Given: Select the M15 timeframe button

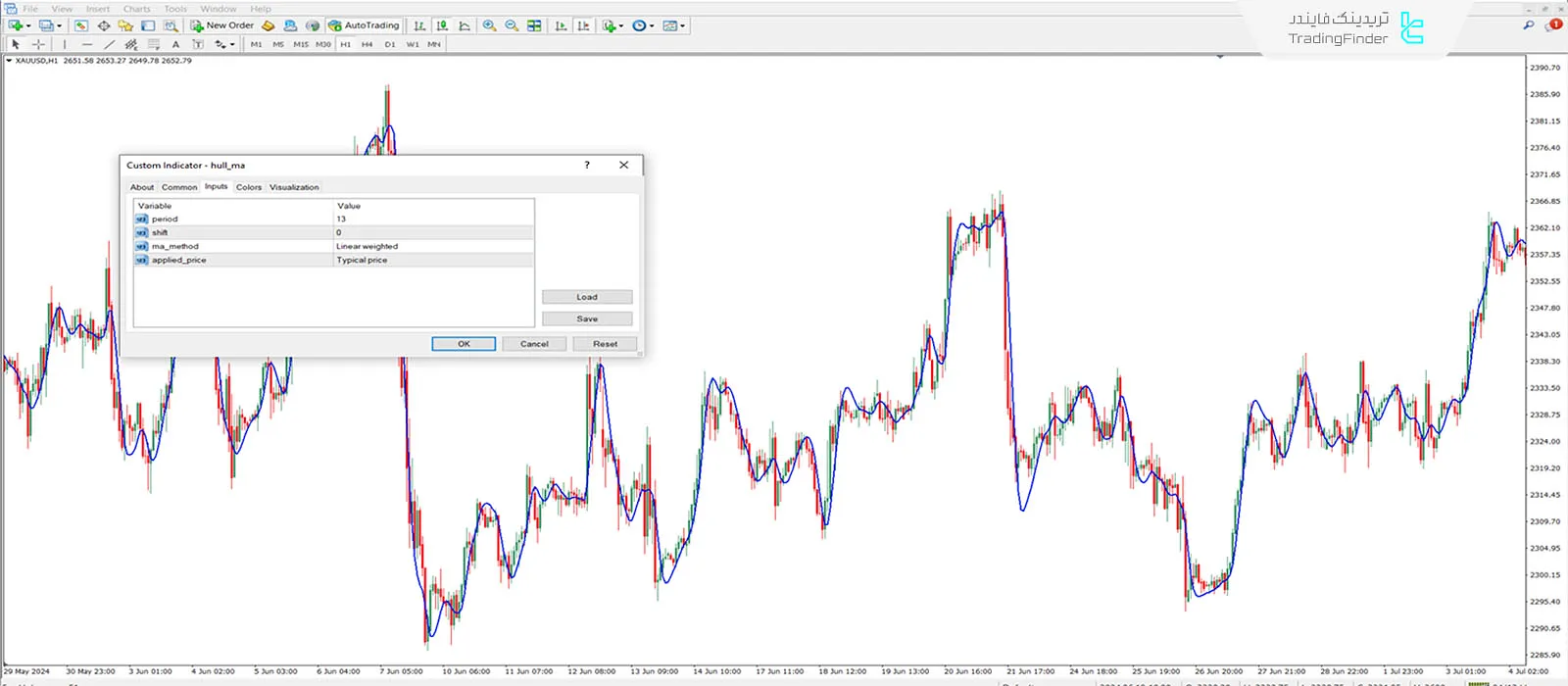Looking at the screenshot, I should point(300,44).
